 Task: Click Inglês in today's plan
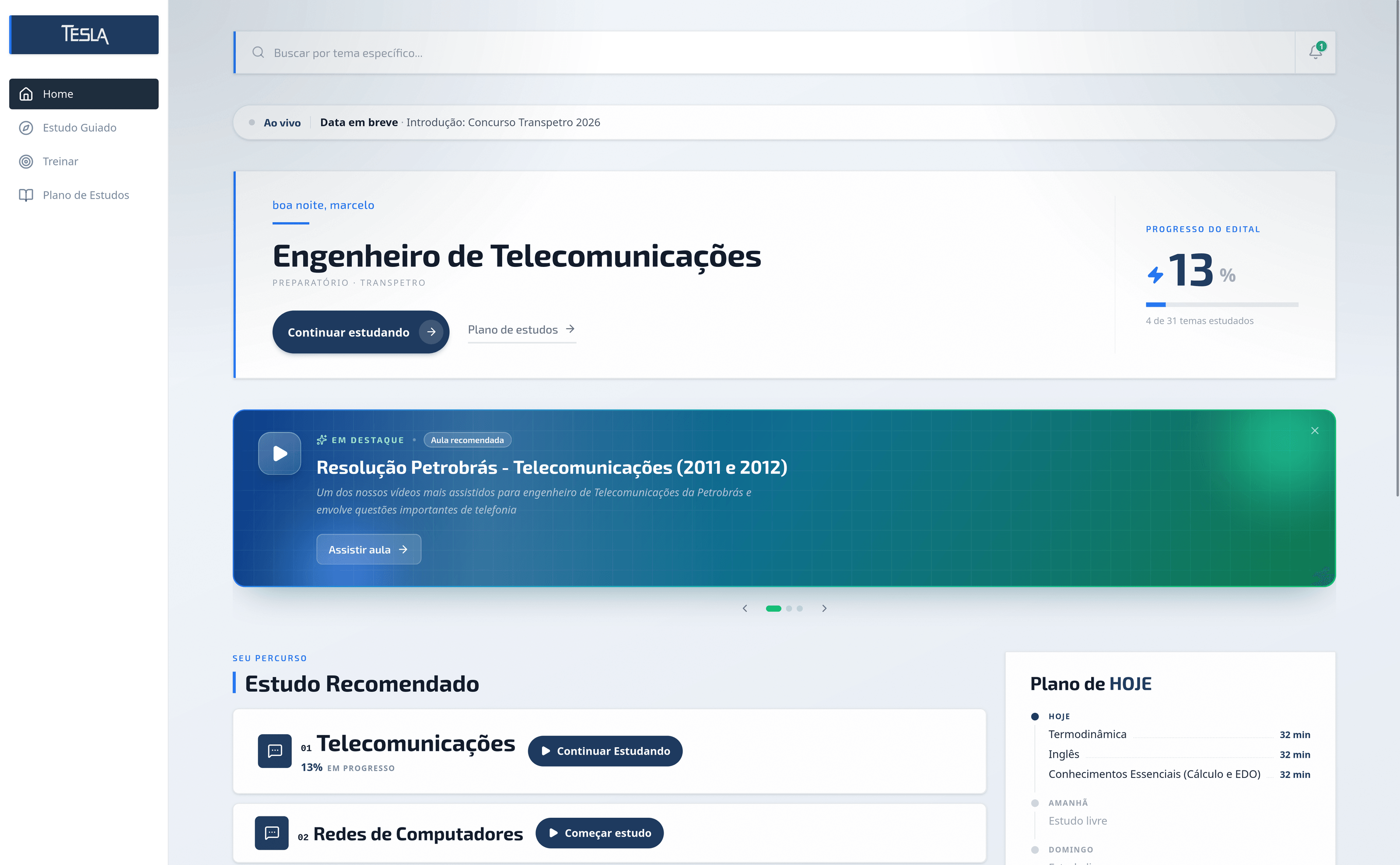tap(1064, 754)
